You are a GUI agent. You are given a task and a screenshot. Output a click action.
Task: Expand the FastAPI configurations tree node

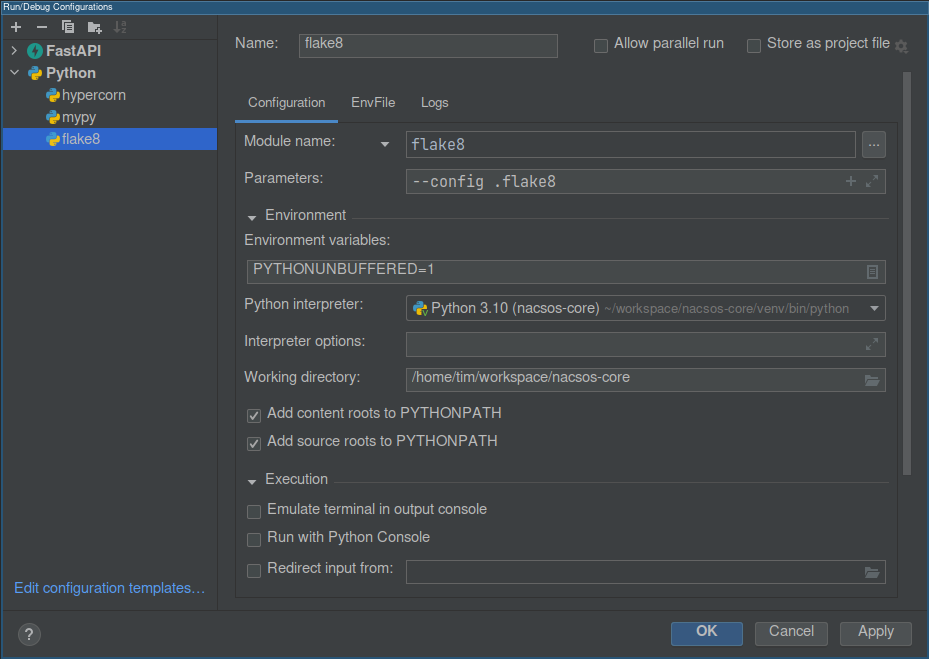pyautogui.click(x=14, y=51)
